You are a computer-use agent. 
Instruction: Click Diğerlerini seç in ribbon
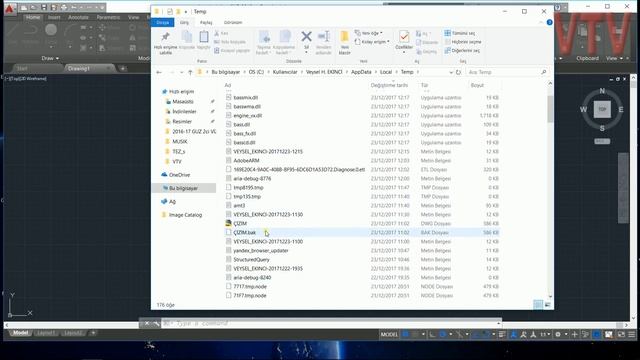tap(462, 51)
